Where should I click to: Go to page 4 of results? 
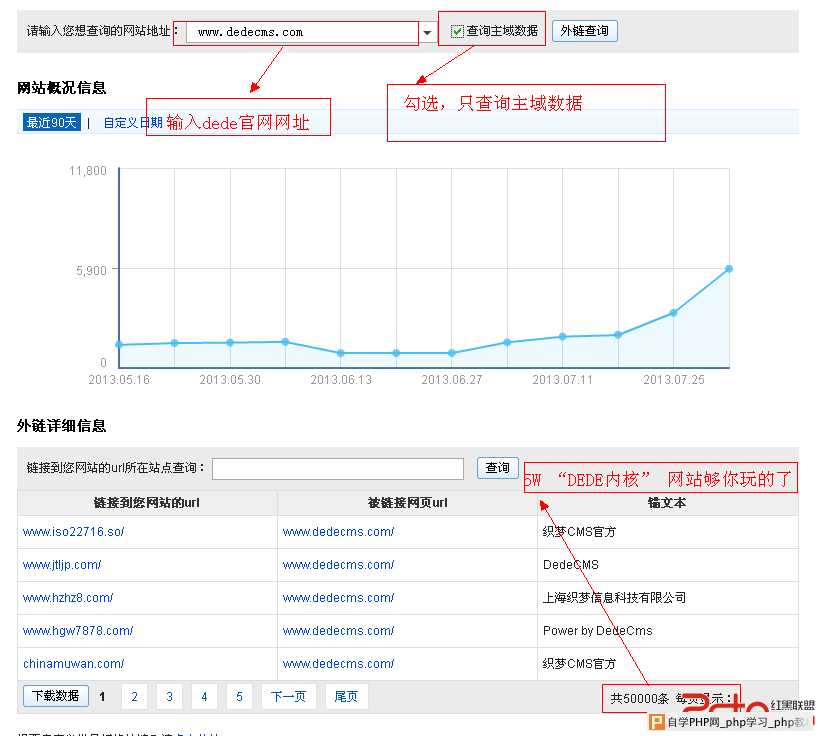(x=204, y=696)
